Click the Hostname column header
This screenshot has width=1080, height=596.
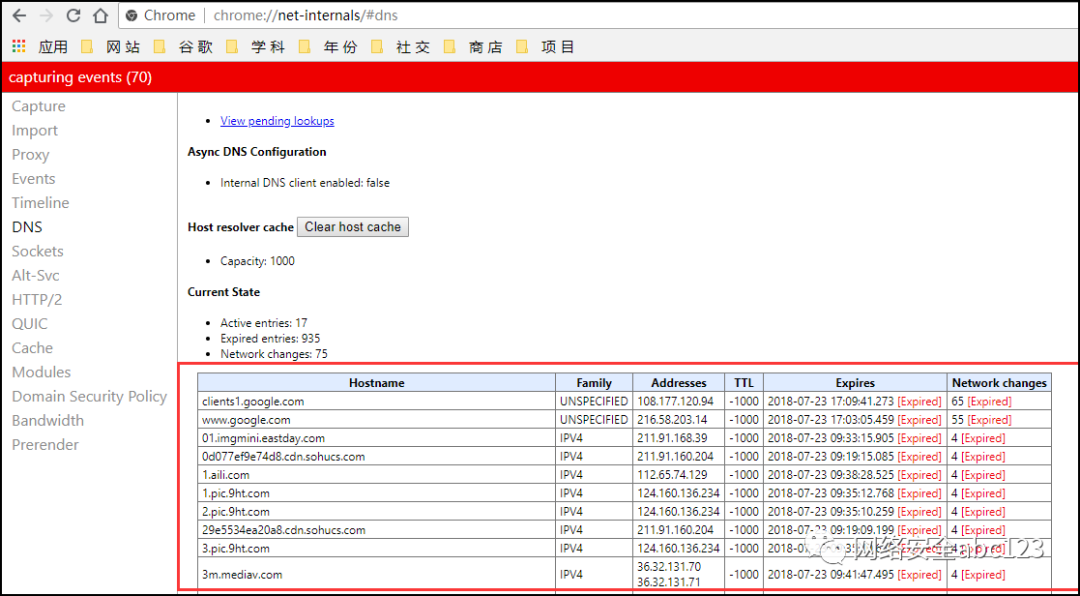coord(376,382)
